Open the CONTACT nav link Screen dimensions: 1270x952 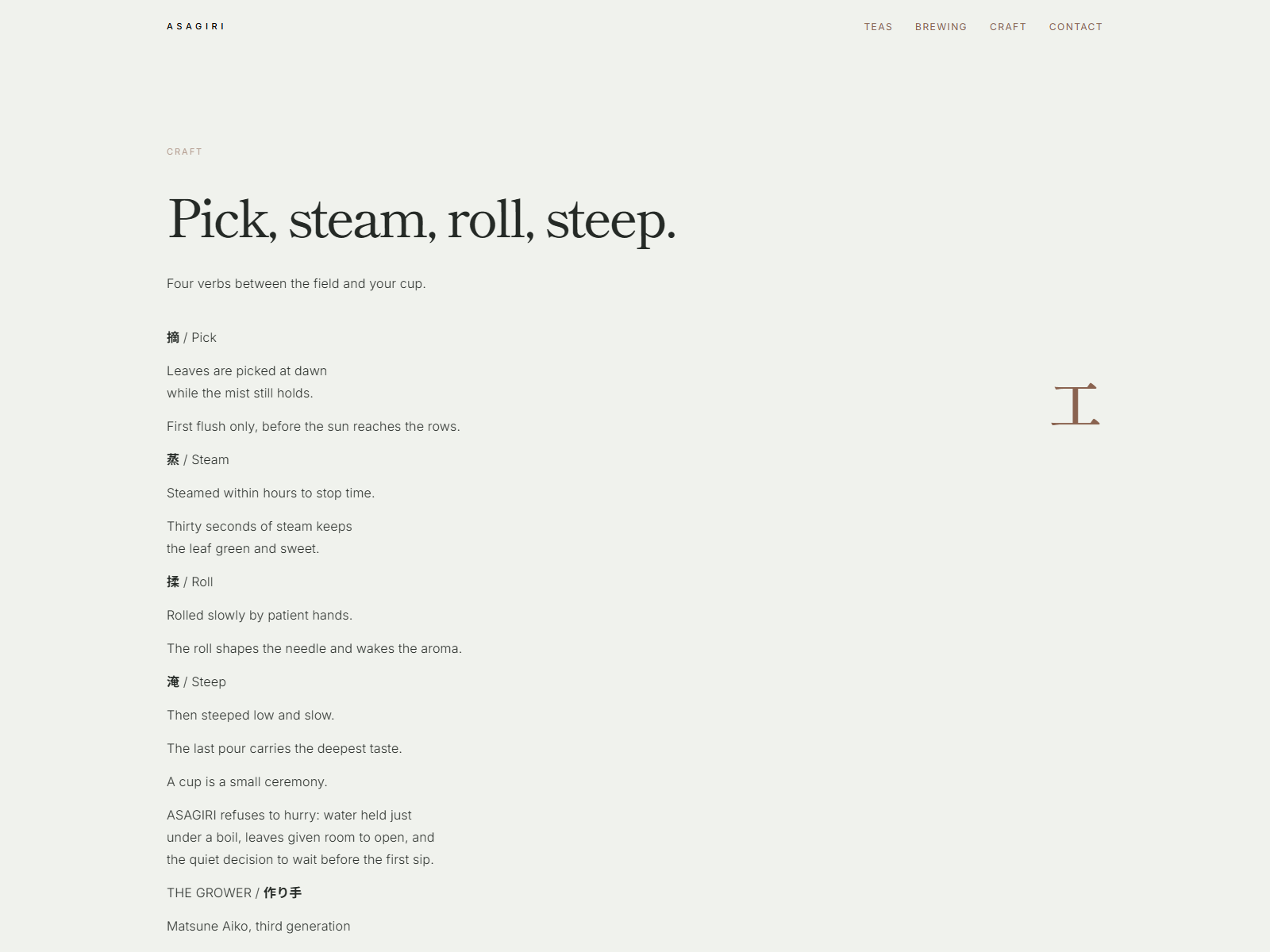click(x=1076, y=27)
